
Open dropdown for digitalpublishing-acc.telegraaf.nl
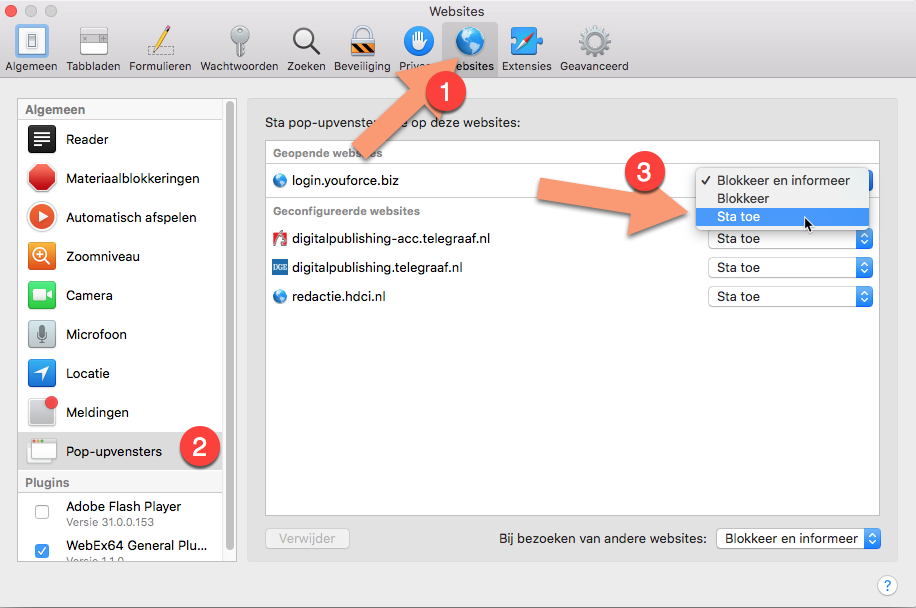click(790, 239)
